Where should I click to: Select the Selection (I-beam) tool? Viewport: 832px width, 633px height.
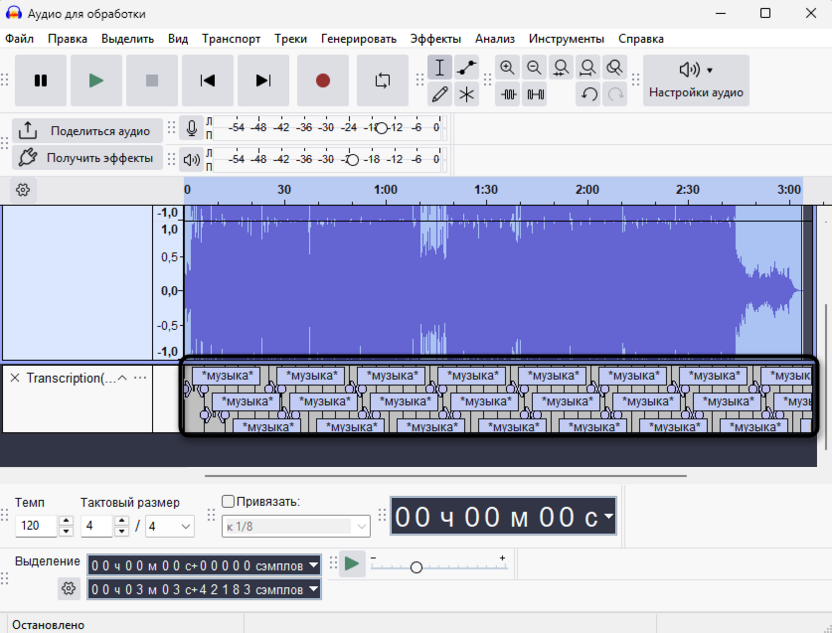click(x=440, y=67)
